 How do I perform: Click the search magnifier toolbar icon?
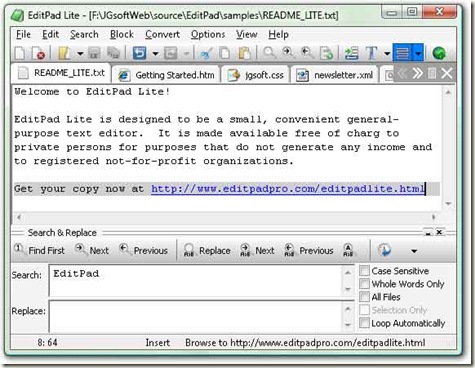point(269,53)
